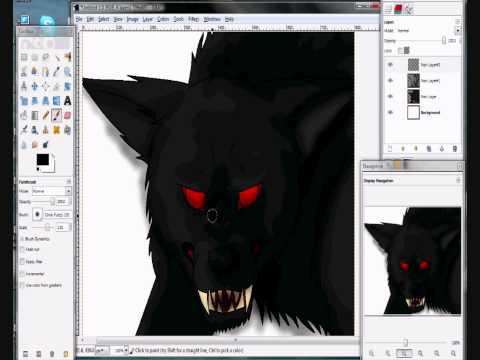Select the Ink tool

(x=35, y=130)
